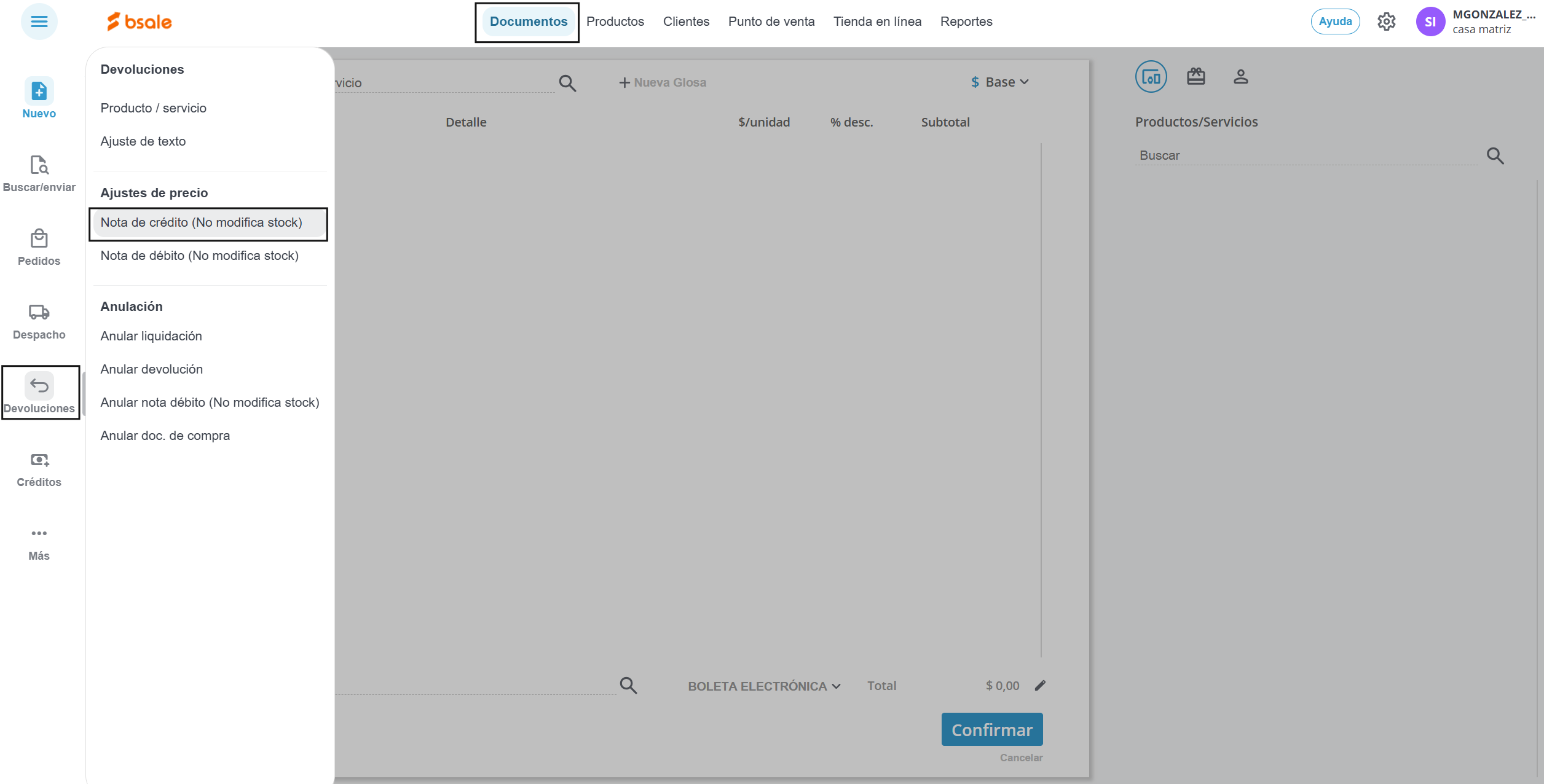Click the Cancelar link
This screenshot has width=1544, height=784.
click(x=1020, y=758)
